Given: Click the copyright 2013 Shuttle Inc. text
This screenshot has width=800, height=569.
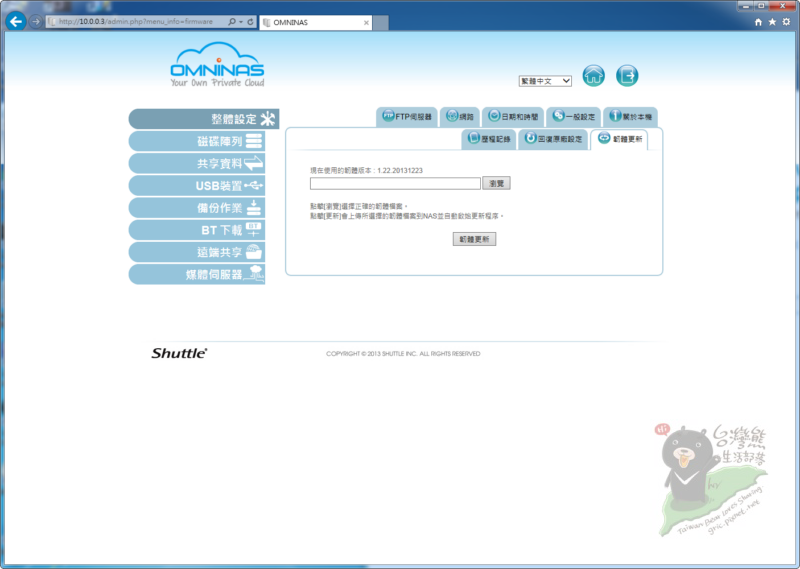Looking at the screenshot, I should pos(403,354).
